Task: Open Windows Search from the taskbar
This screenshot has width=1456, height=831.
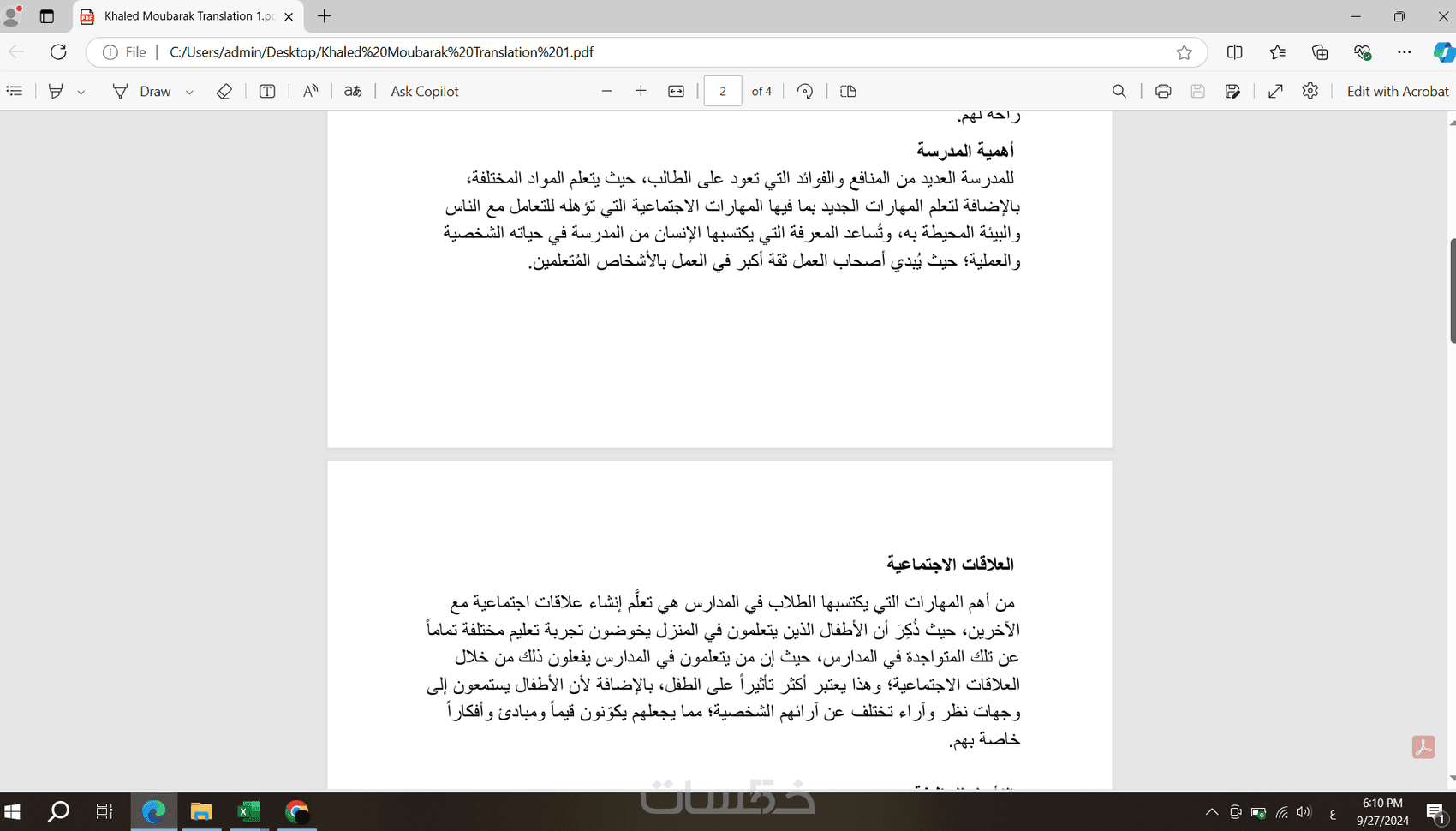Action: (58, 811)
